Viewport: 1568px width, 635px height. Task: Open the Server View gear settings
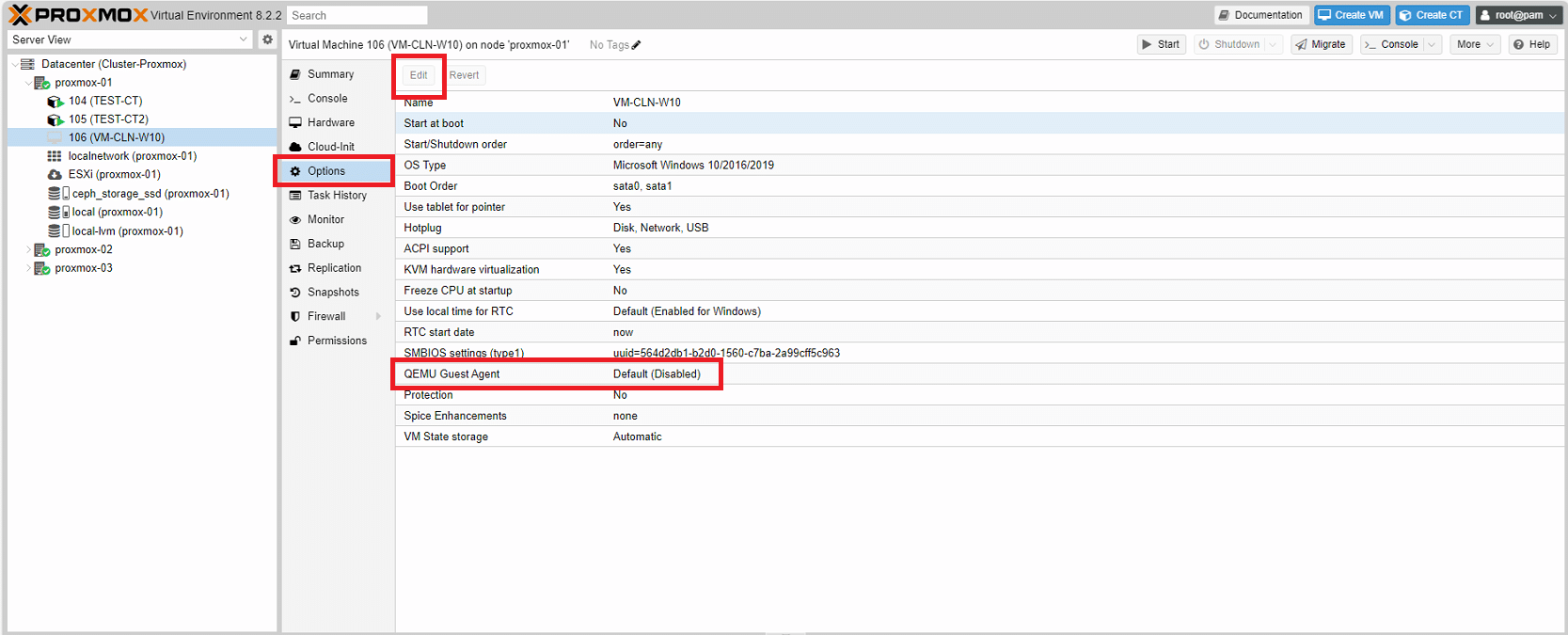tap(268, 40)
